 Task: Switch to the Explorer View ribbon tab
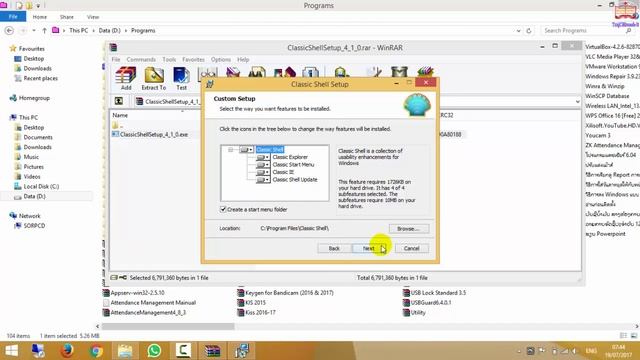[x=93, y=17]
